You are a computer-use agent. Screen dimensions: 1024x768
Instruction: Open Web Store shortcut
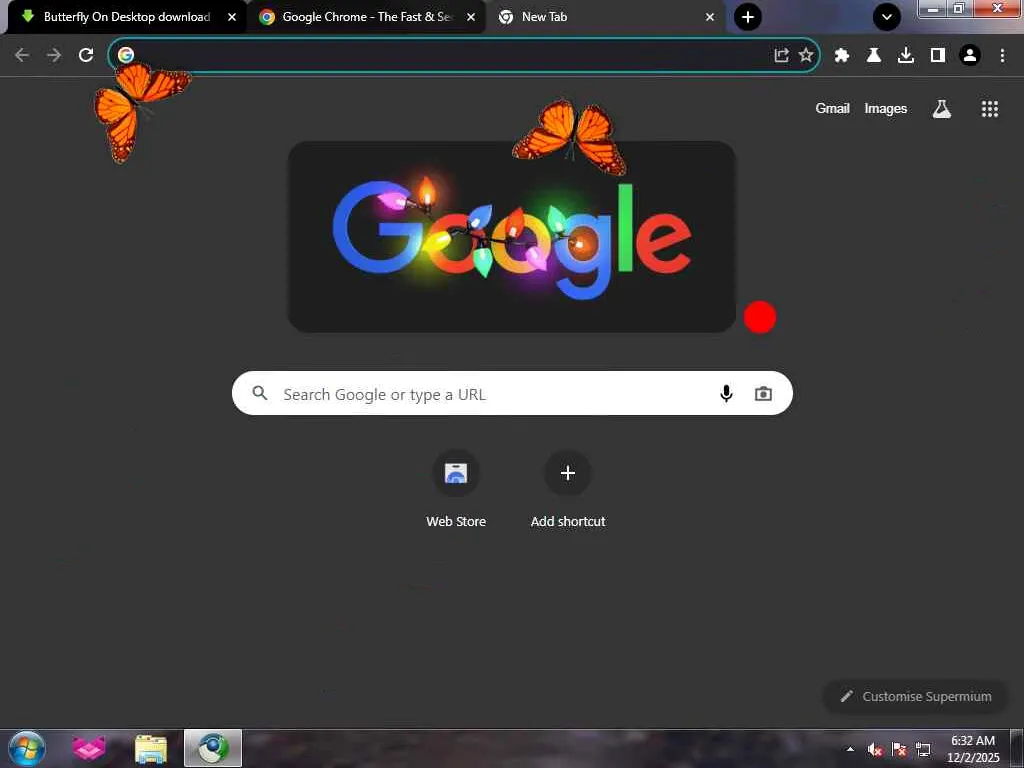456,490
